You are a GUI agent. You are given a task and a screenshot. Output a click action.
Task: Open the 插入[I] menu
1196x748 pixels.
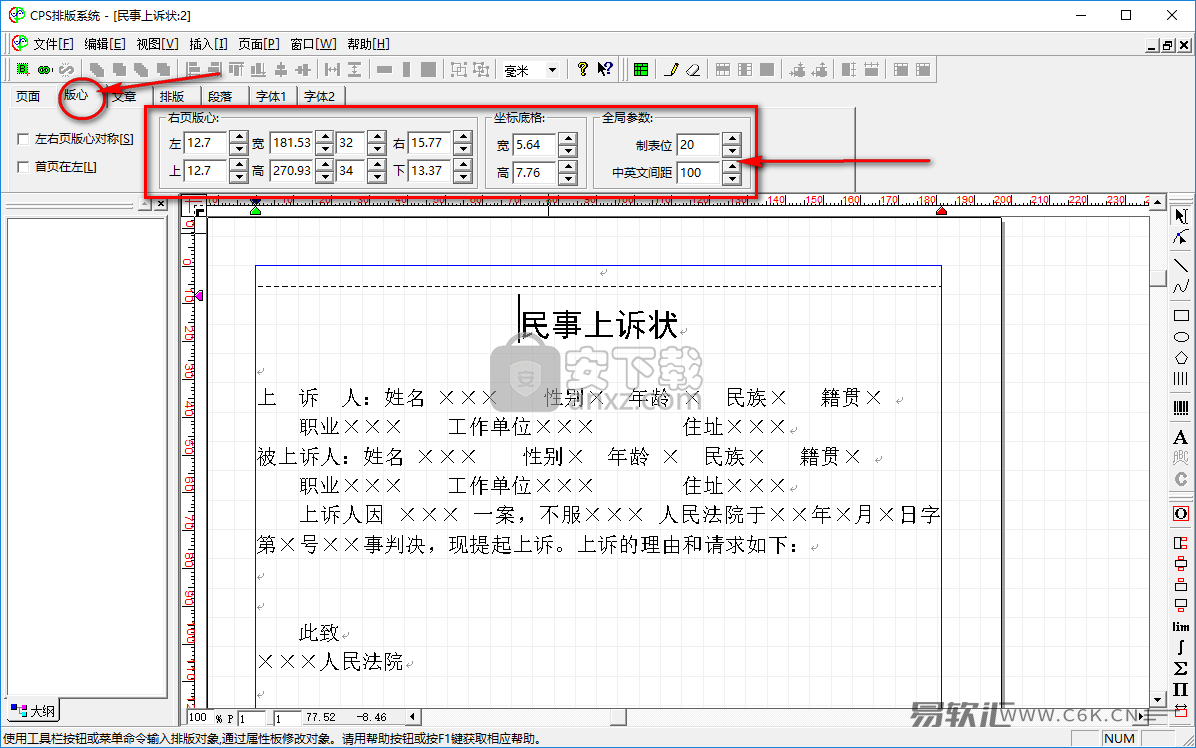[x=208, y=44]
